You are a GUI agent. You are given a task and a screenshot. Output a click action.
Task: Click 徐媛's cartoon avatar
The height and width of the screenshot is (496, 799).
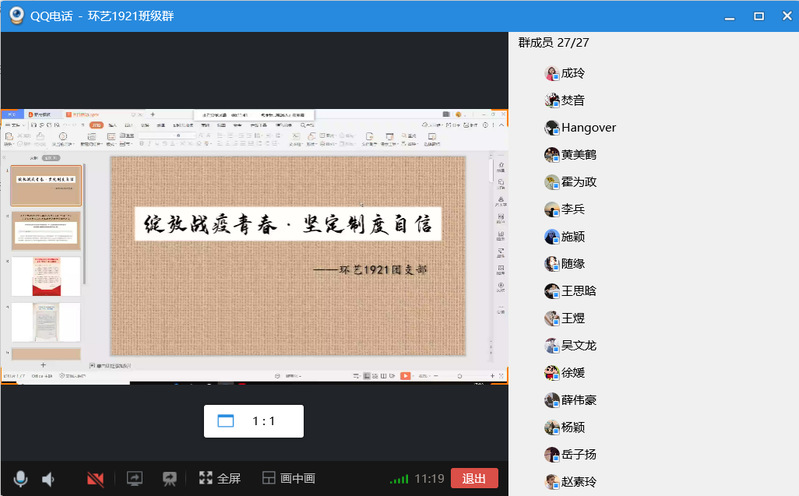pyautogui.click(x=552, y=373)
